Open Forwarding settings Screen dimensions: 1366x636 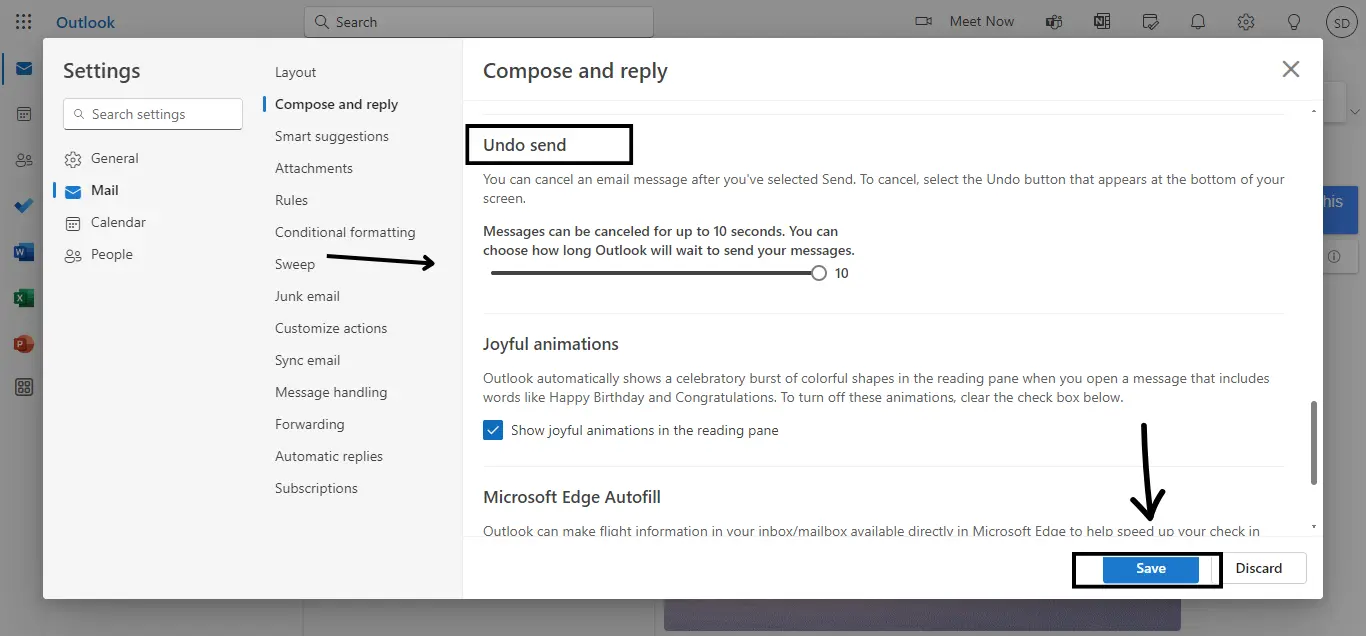[310, 424]
